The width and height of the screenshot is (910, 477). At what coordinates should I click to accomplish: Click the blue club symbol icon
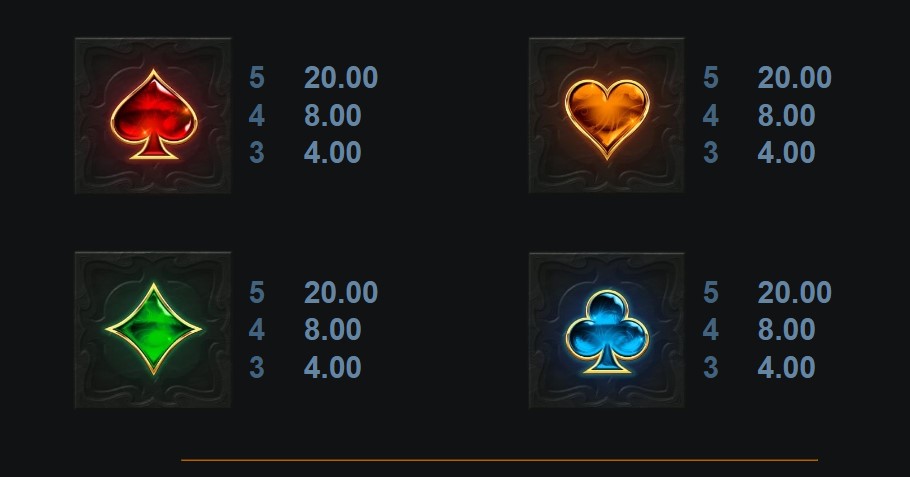(x=606, y=330)
